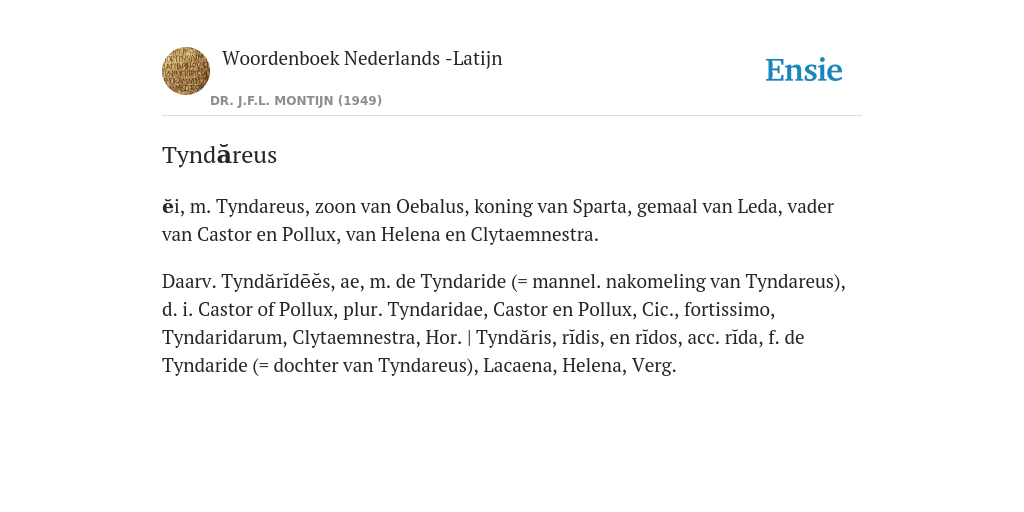Click the word fortissimo
This screenshot has height=512, width=1024.
click(x=729, y=310)
